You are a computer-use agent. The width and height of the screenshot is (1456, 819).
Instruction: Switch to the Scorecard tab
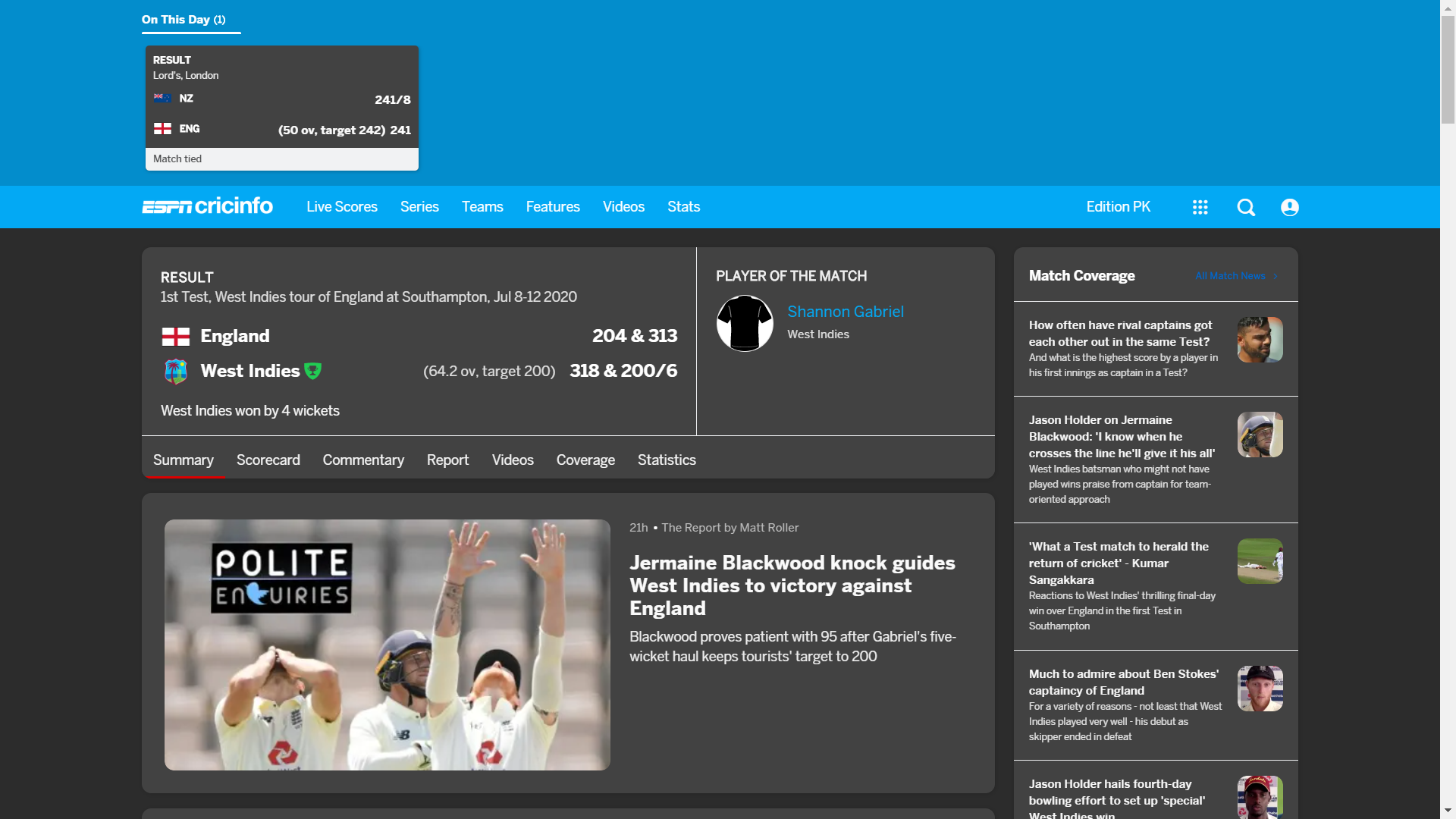[268, 460]
